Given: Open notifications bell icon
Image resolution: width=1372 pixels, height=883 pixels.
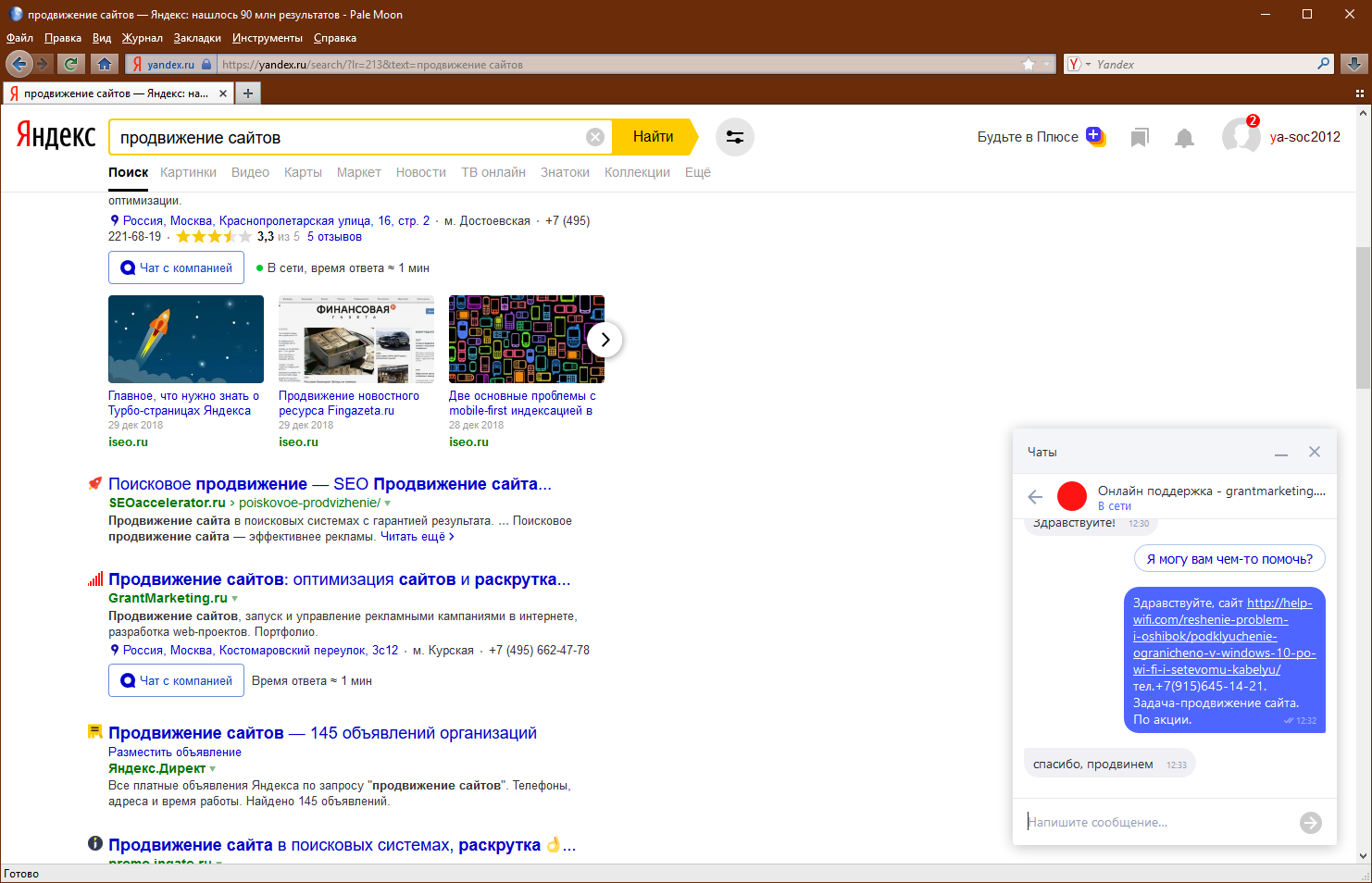Looking at the screenshot, I should click(x=1184, y=138).
